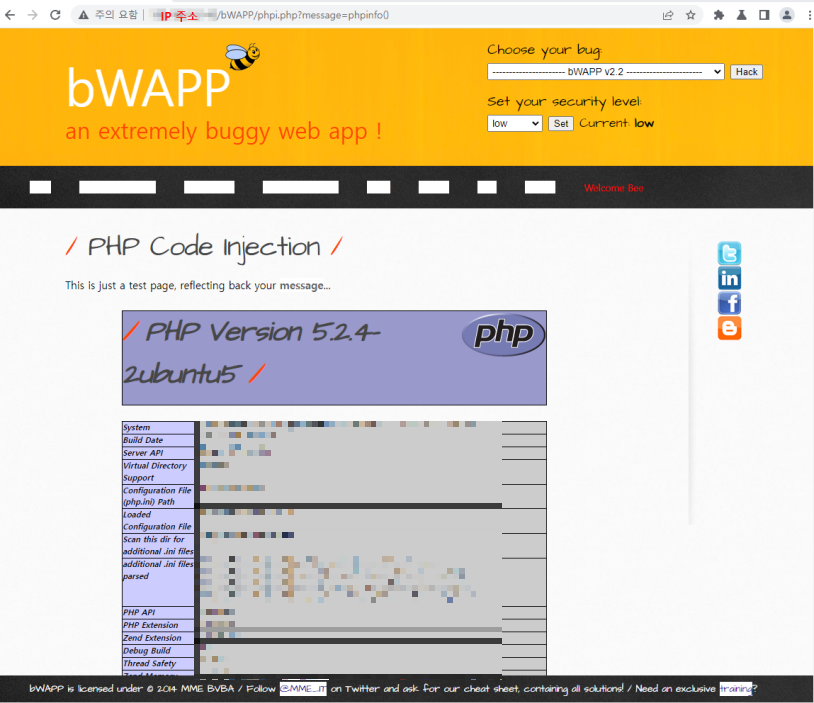Screen dimensions: 814x703
Task: Click the Thread Safety row label
Action: point(150,663)
